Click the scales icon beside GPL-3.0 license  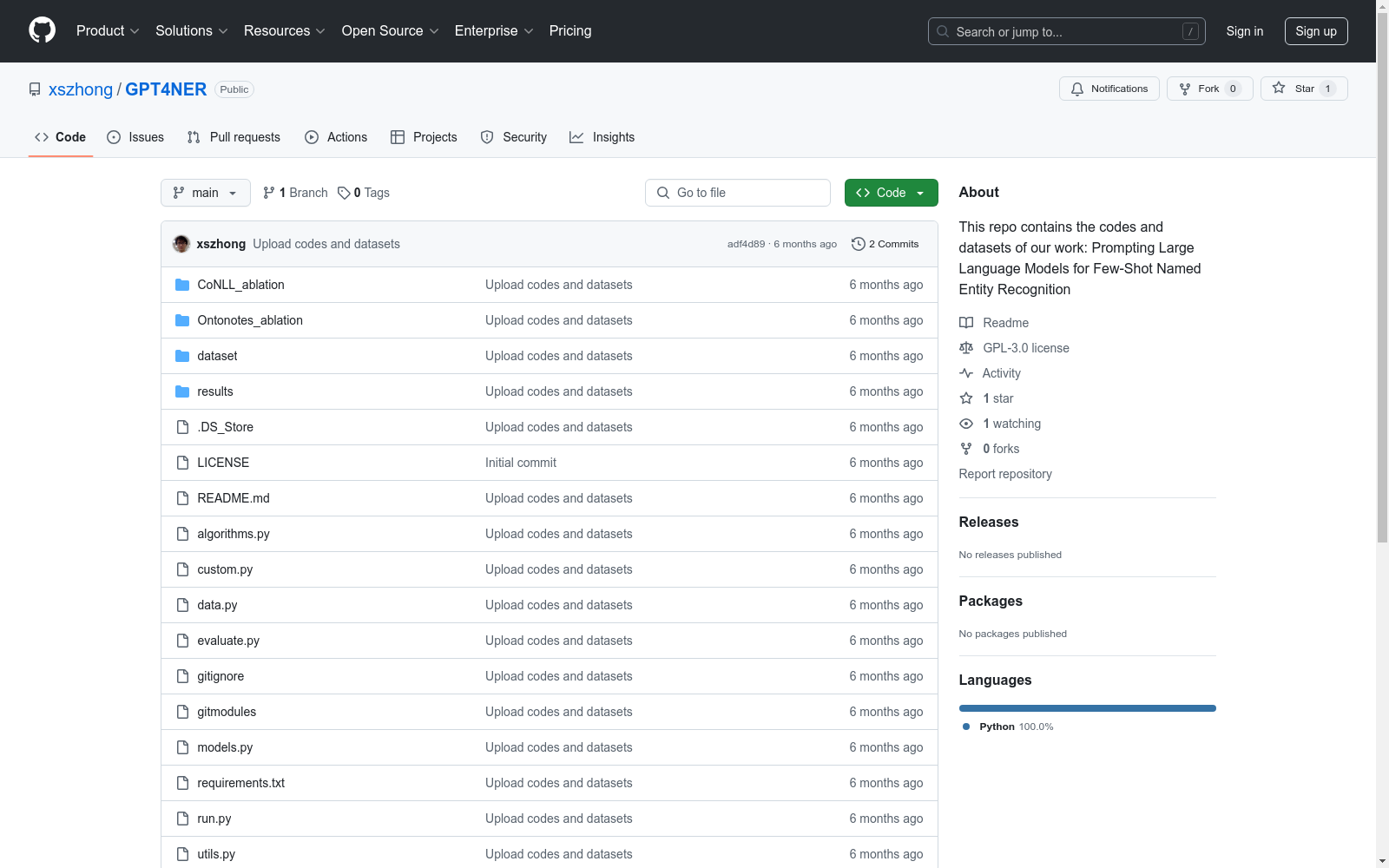click(966, 348)
